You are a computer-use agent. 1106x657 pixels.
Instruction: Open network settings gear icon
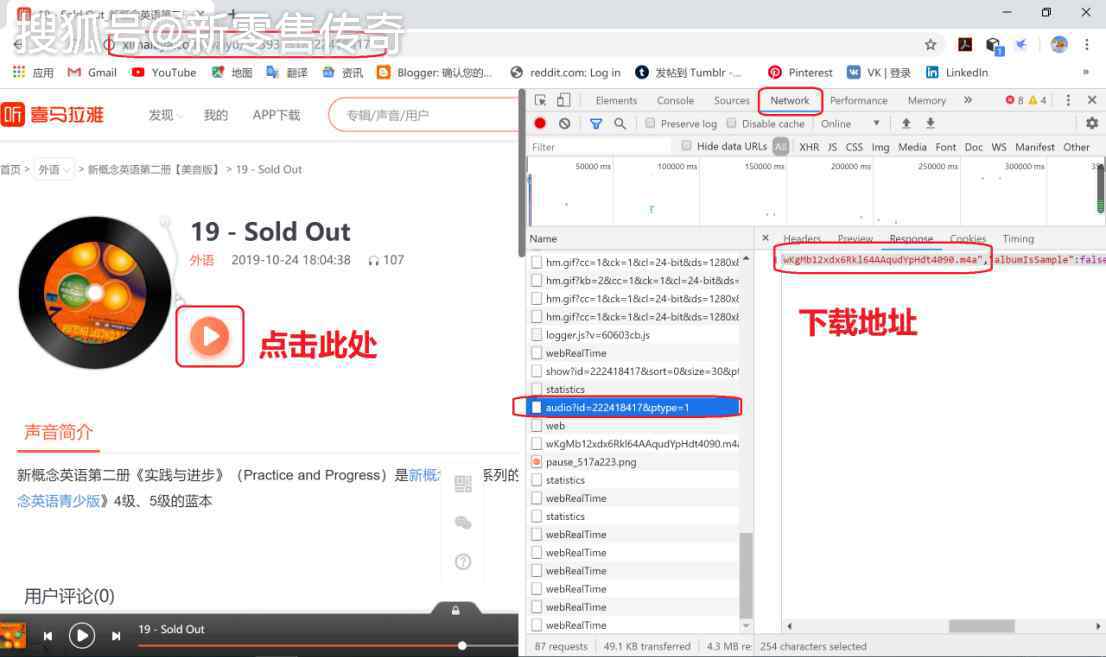1092,123
